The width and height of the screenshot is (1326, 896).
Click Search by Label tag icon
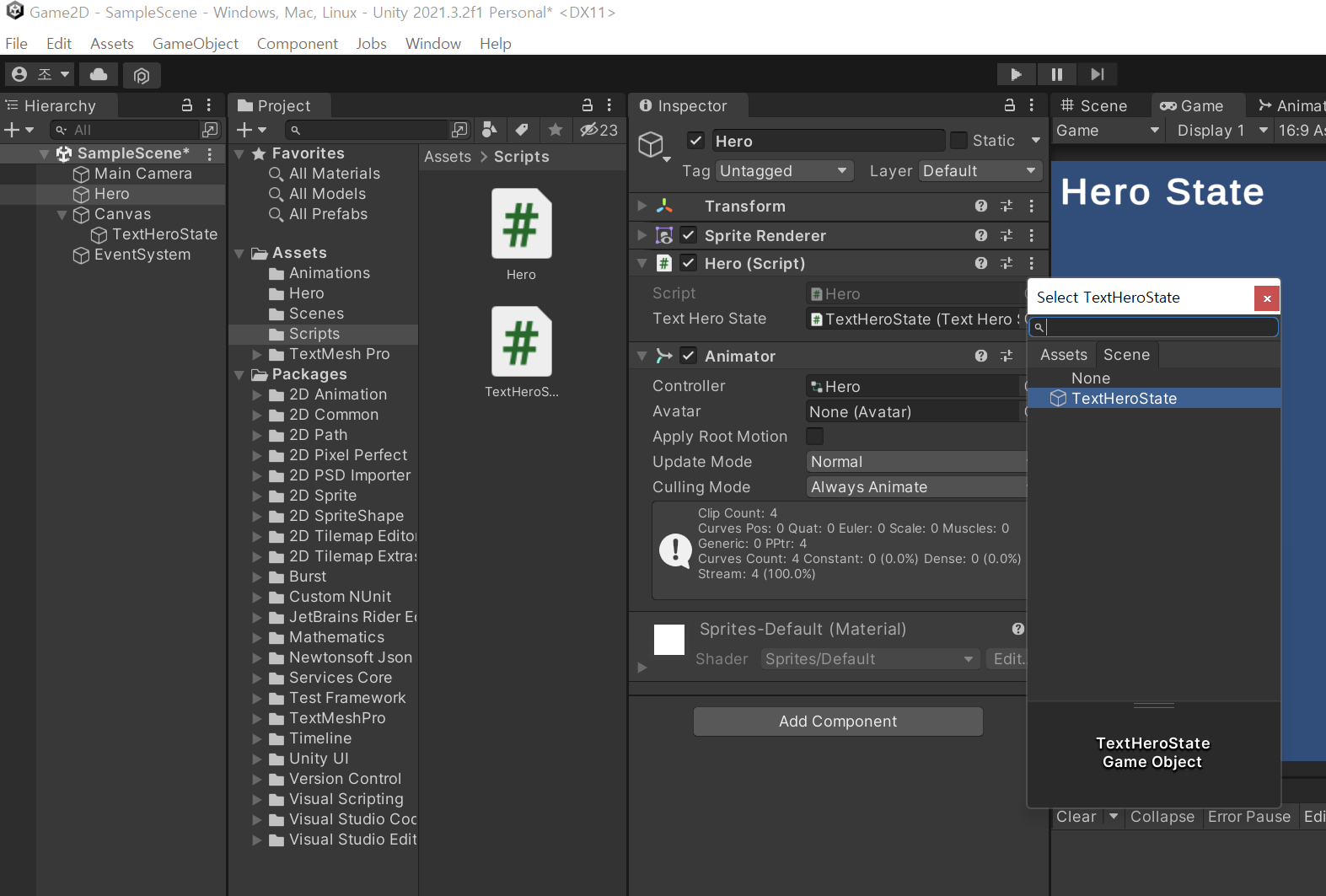coord(522,129)
